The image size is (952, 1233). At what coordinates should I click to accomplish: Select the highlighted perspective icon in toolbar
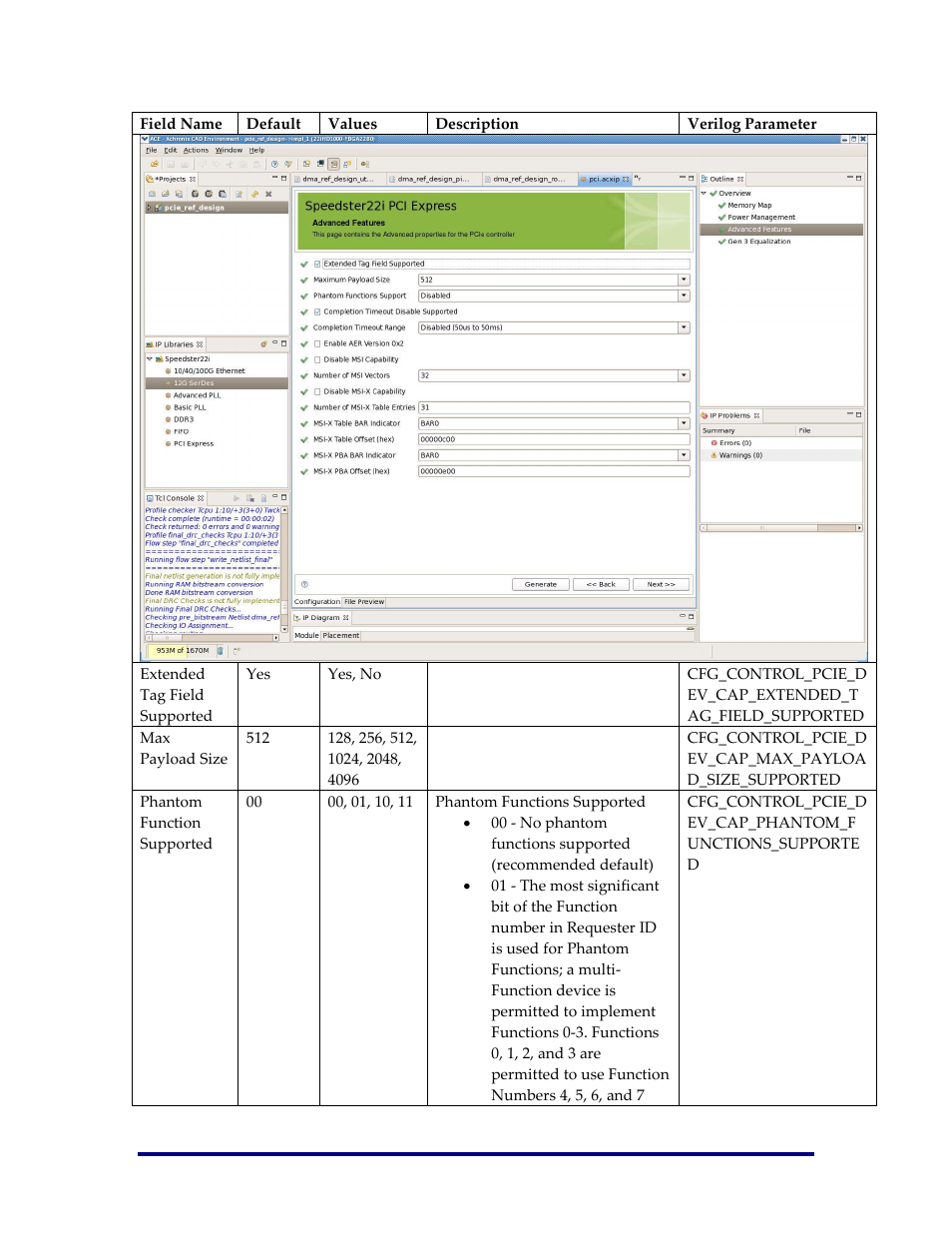(x=334, y=164)
